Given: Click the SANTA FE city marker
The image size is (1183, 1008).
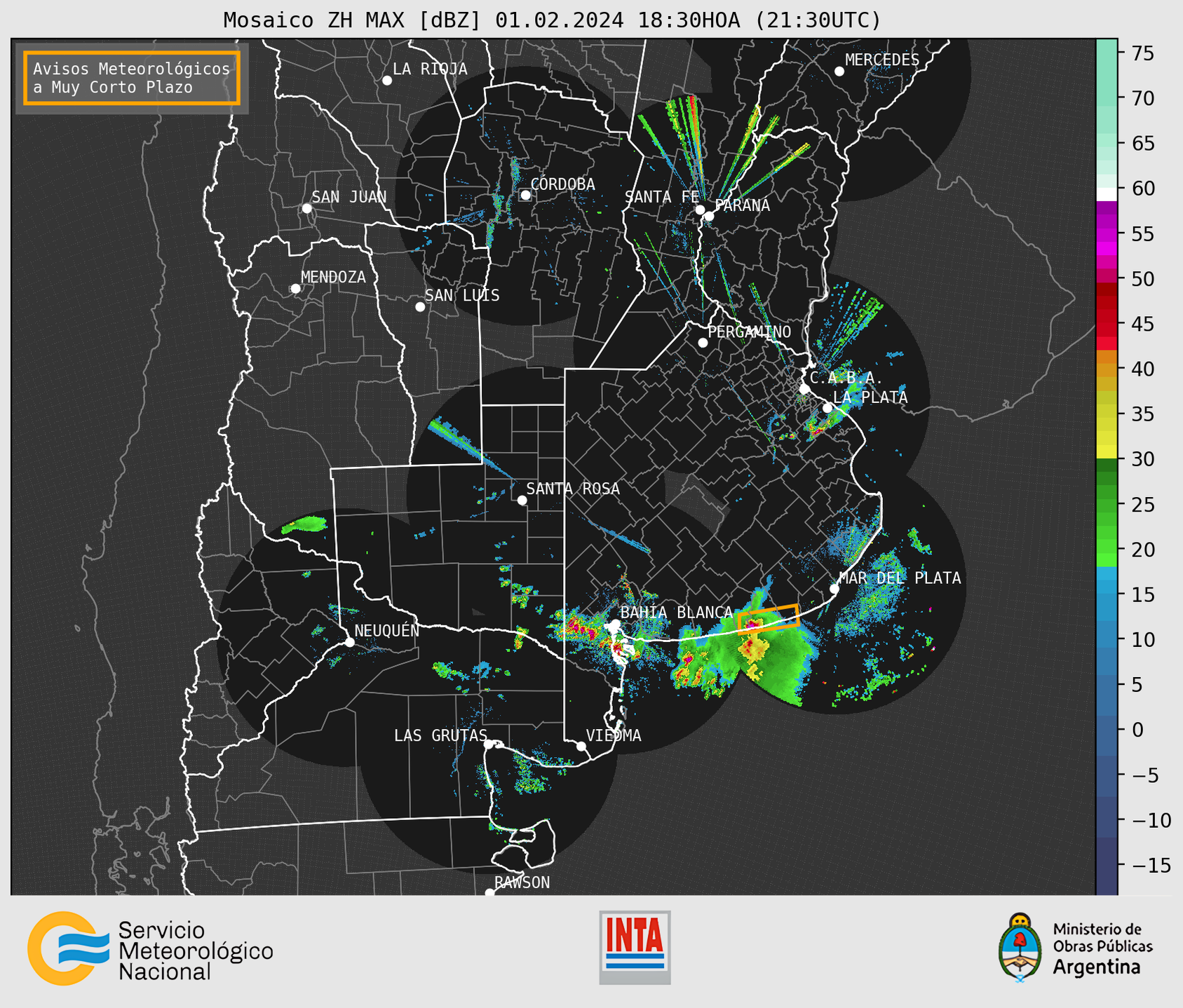Looking at the screenshot, I should (x=700, y=210).
